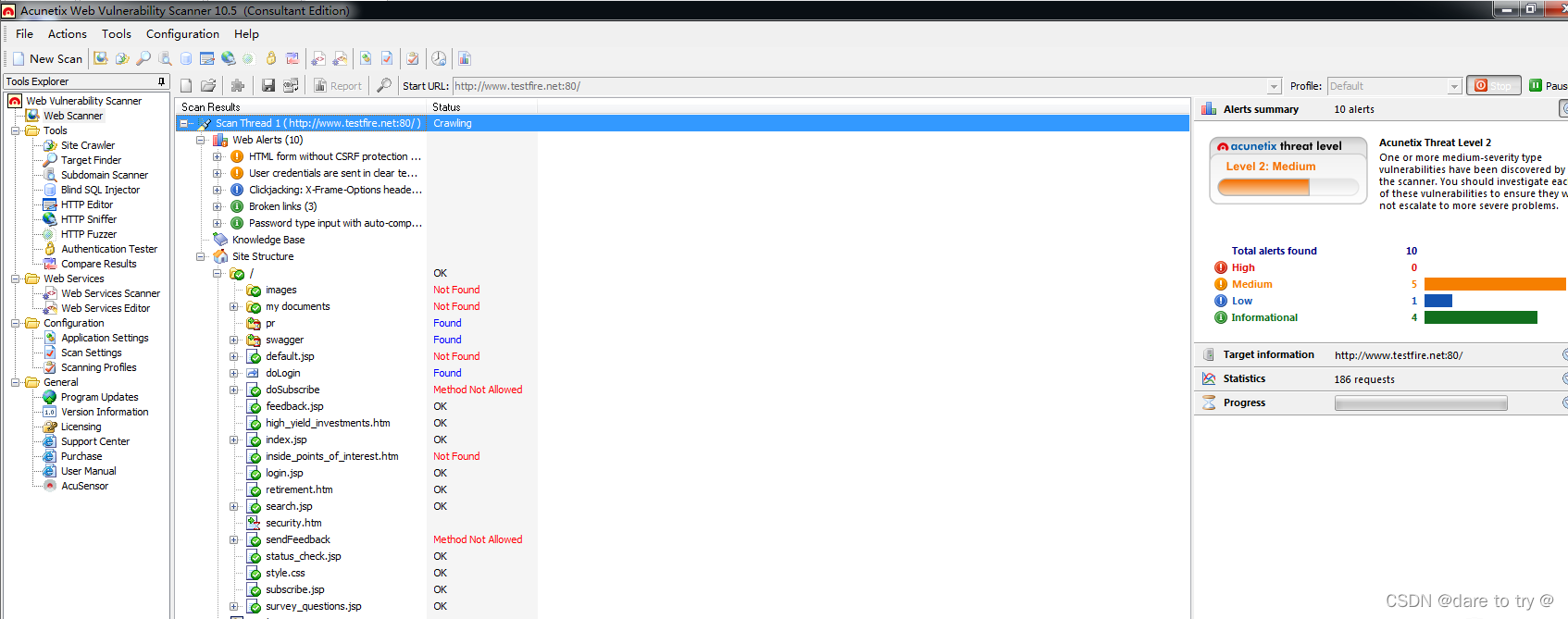The image size is (1568, 619).
Task: Select the Clickjacking X-Frame-Options alert
Action: click(335, 190)
